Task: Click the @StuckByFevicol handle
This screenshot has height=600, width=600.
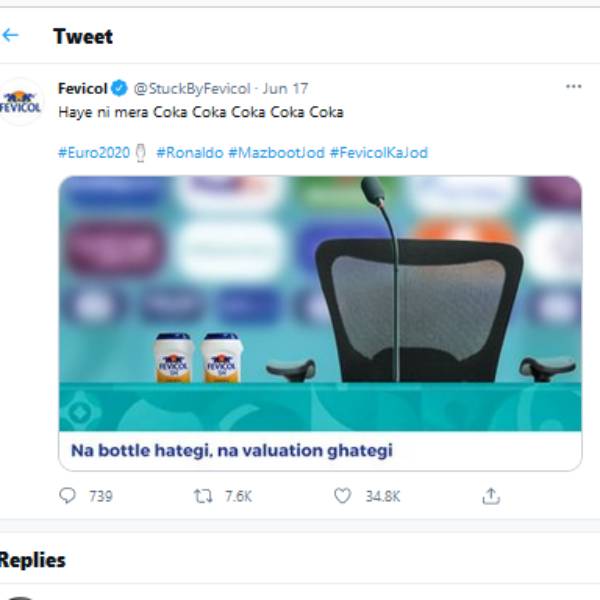Action: point(192,89)
